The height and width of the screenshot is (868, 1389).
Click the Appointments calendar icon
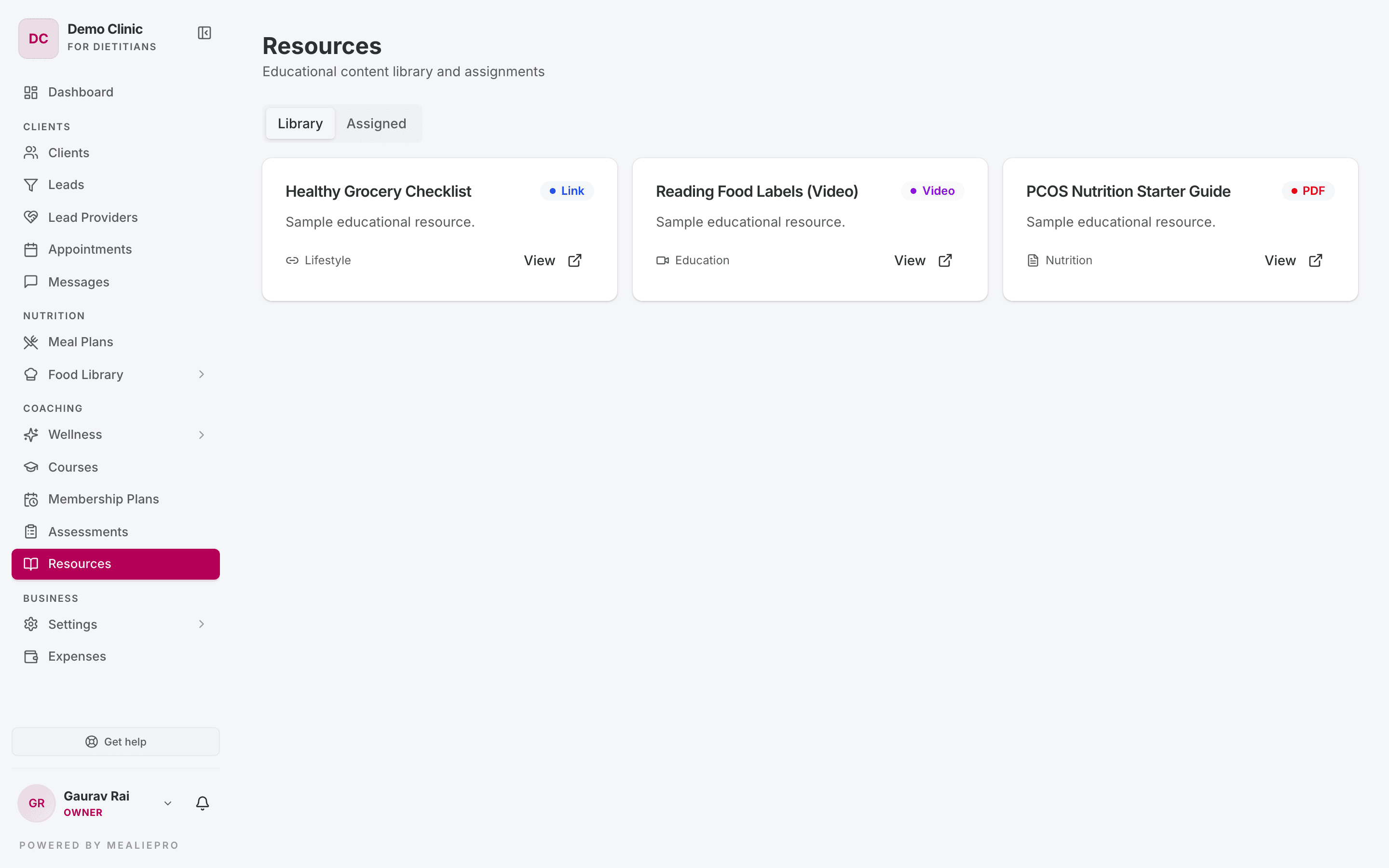pos(31,250)
